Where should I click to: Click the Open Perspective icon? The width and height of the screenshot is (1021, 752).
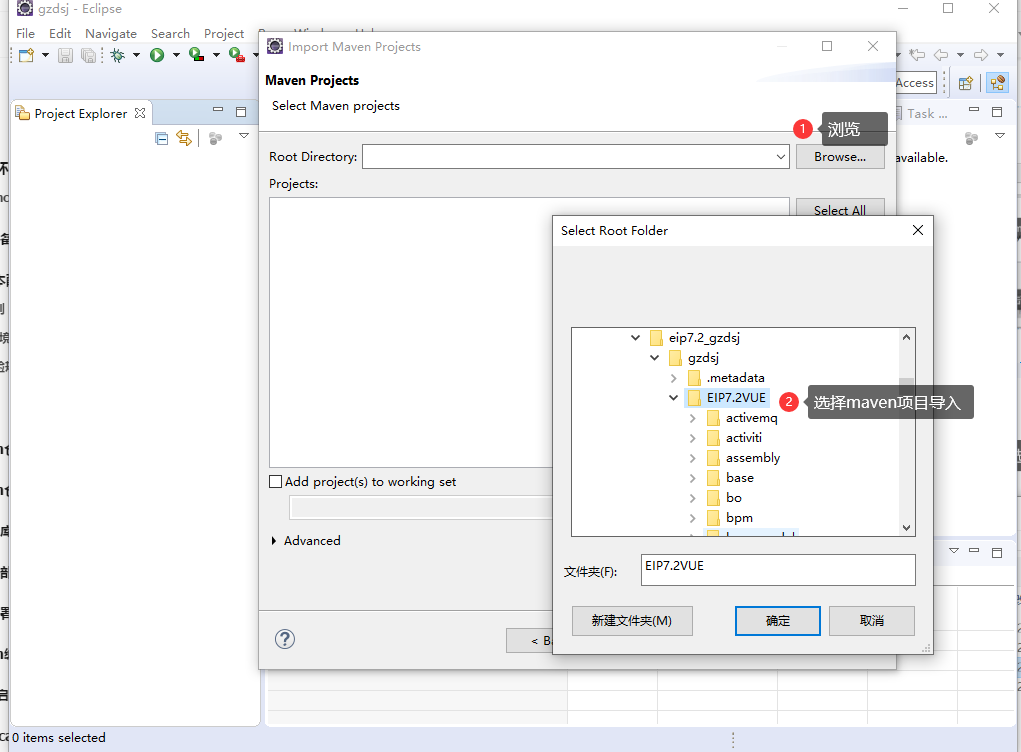point(966,83)
